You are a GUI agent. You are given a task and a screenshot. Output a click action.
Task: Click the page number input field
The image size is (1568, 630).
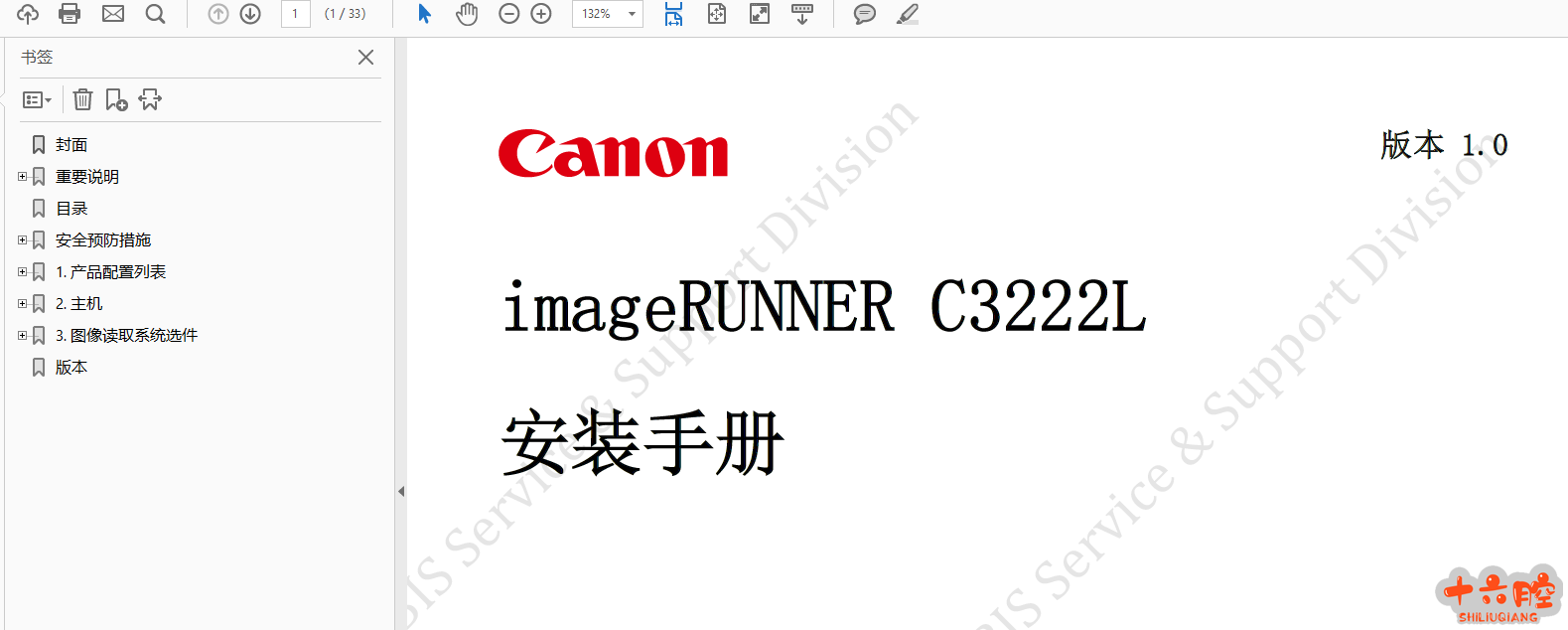pyautogui.click(x=295, y=14)
